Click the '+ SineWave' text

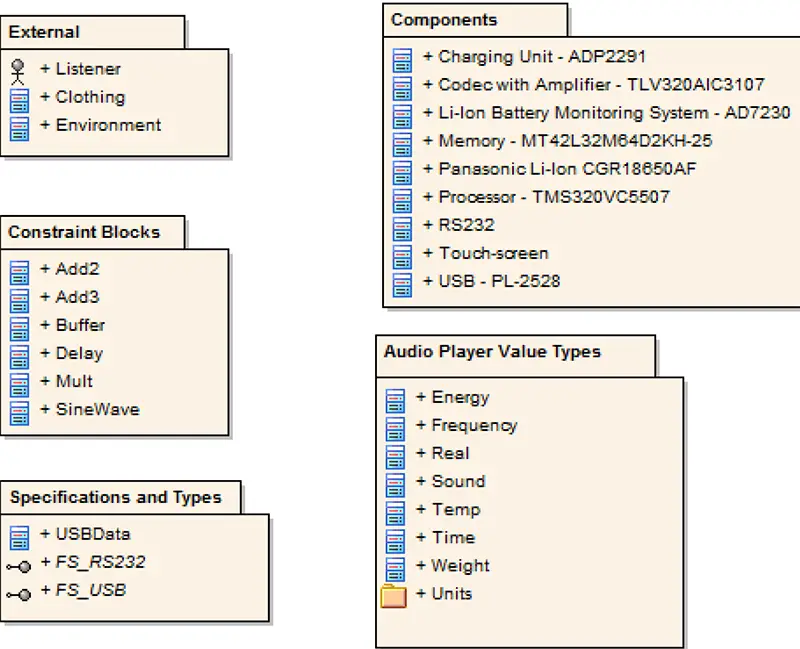click(x=90, y=409)
